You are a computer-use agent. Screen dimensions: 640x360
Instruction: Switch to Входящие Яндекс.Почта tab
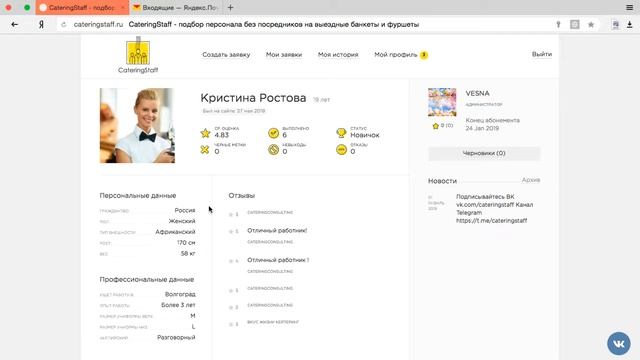[x=176, y=7]
